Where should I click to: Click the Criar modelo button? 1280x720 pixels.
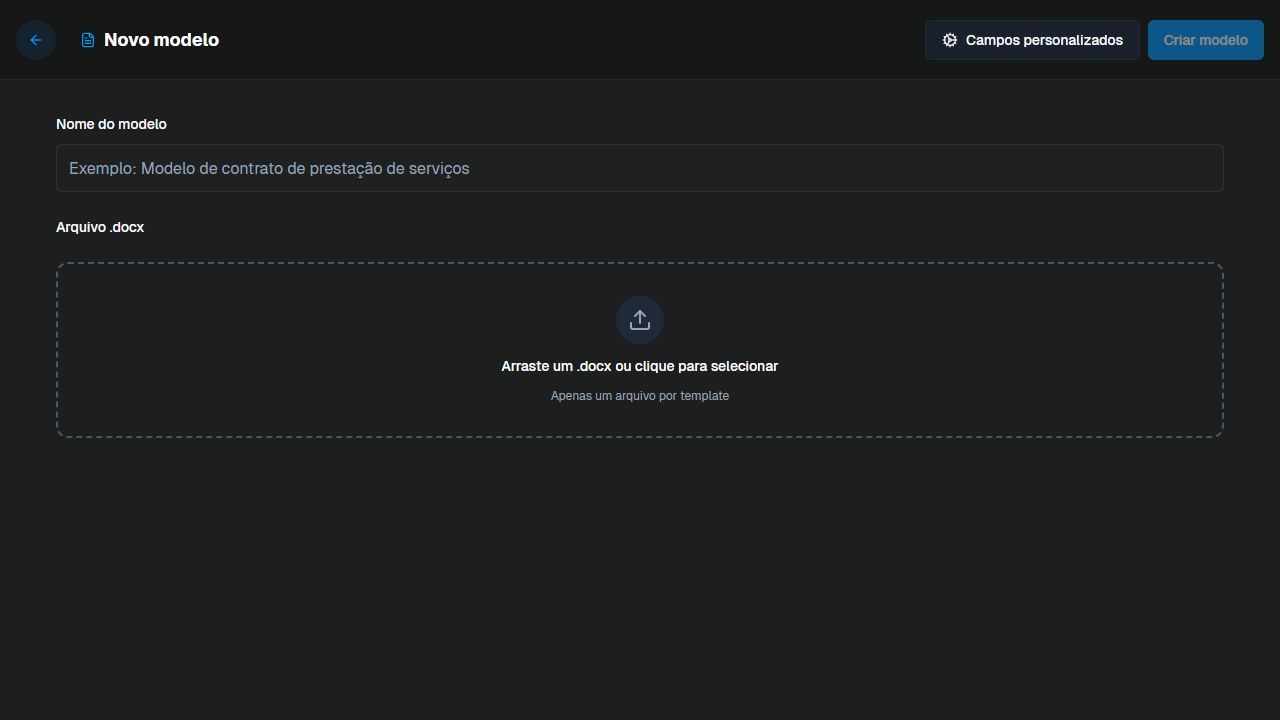coord(1205,40)
